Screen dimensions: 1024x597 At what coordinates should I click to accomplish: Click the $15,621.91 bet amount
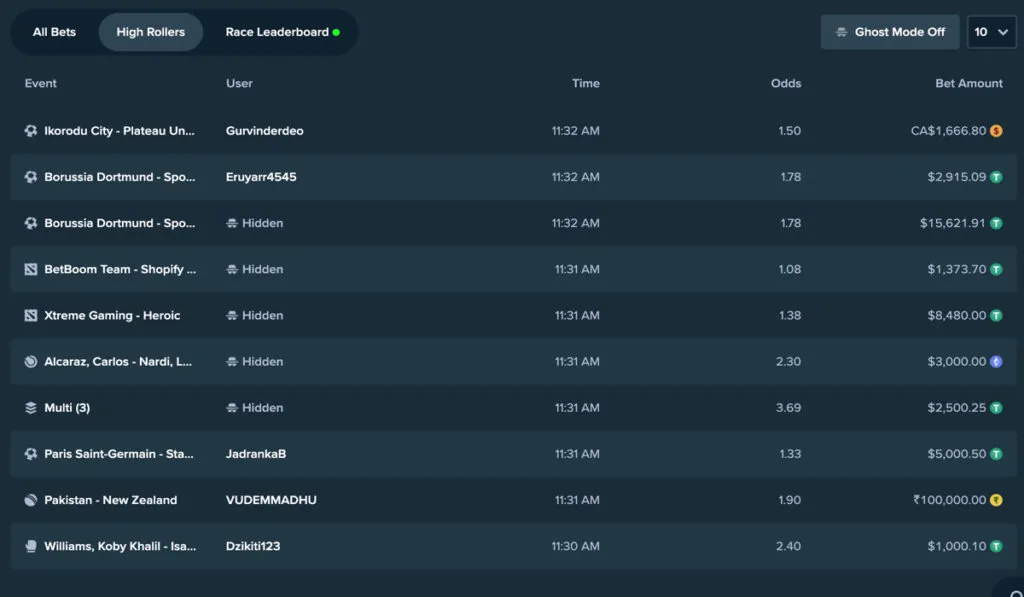tap(953, 223)
